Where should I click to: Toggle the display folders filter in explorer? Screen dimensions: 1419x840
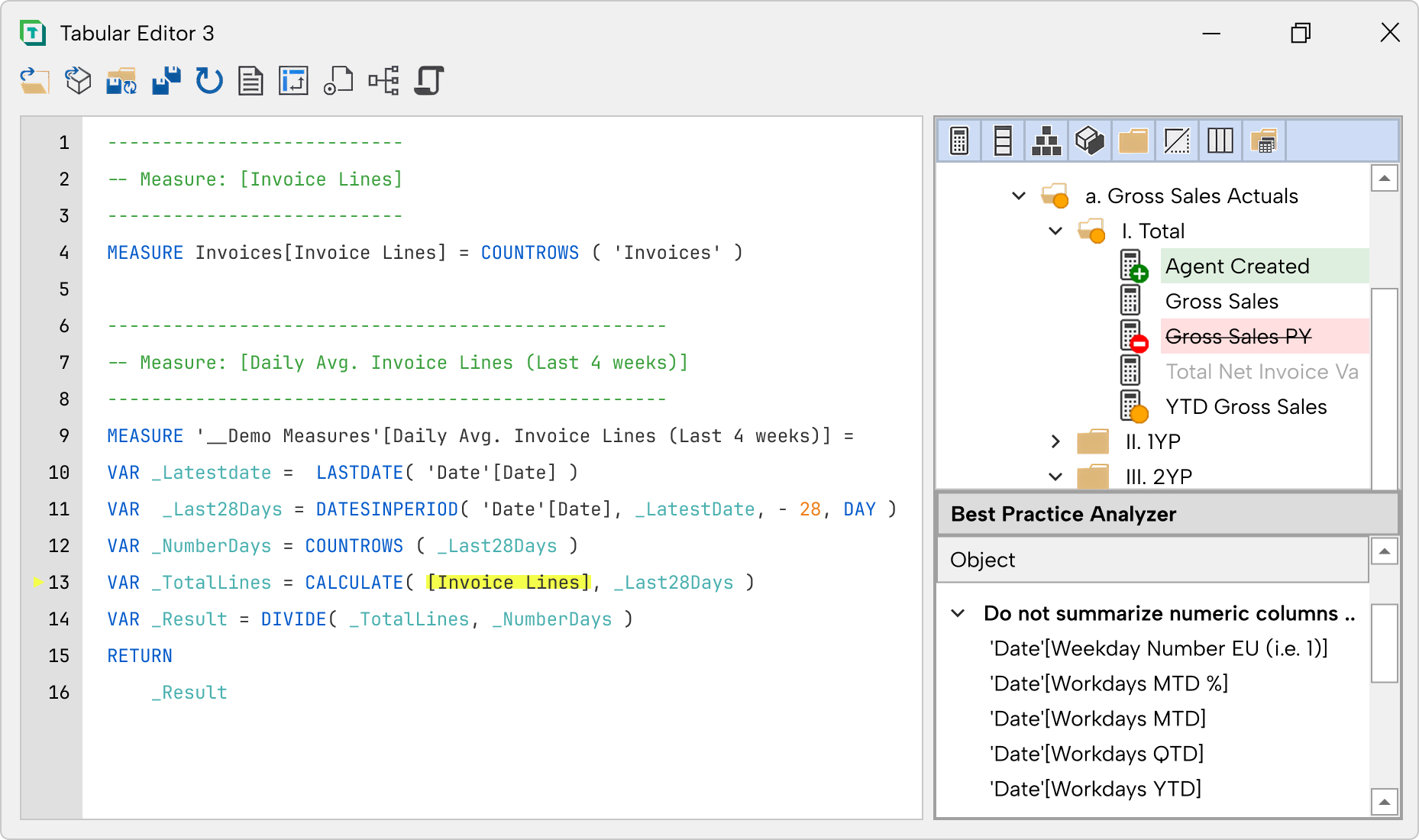click(1133, 141)
